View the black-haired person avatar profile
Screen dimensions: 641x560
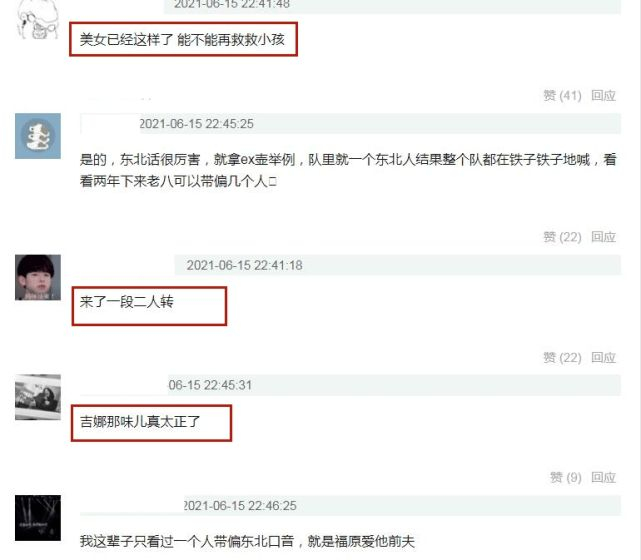point(38,278)
